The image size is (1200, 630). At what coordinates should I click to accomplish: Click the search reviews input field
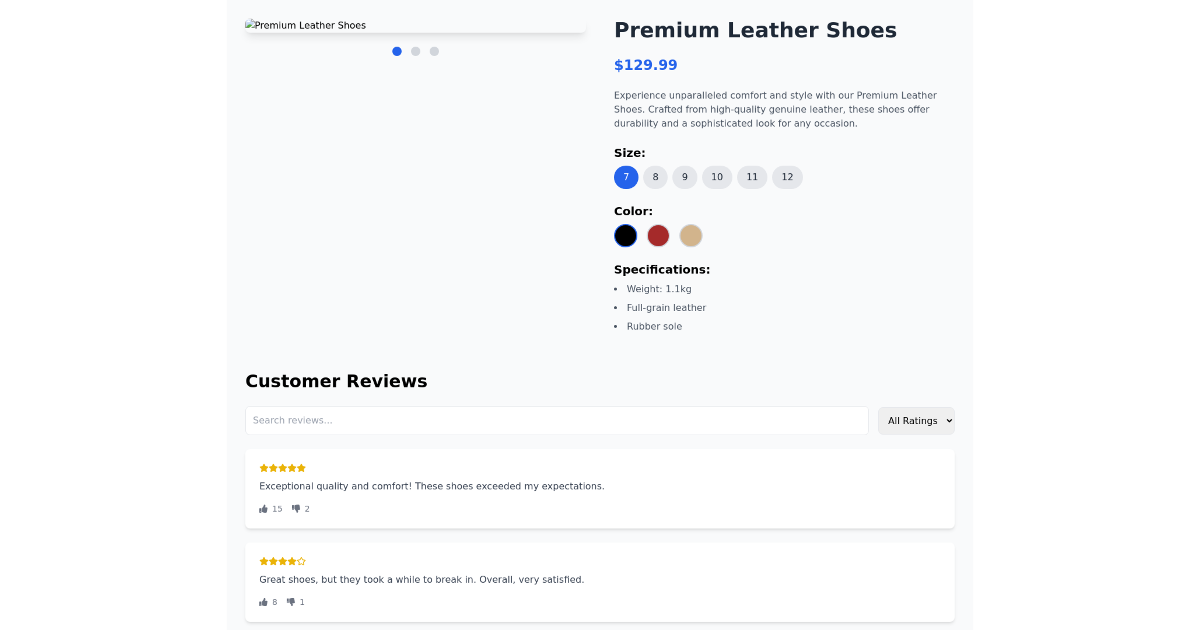pyautogui.click(x=557, y=420)
